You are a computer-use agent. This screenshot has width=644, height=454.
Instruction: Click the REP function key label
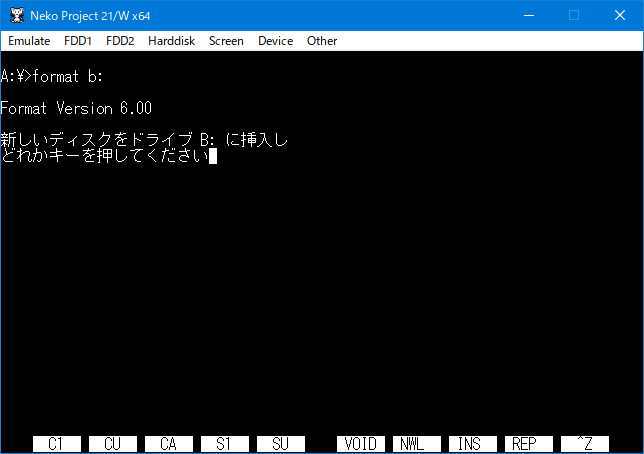coord(529,444)
